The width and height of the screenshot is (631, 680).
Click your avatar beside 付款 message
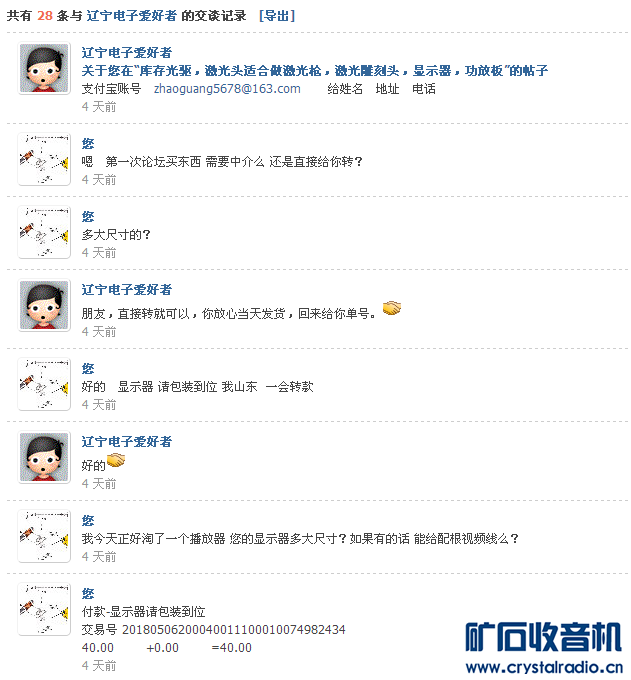click(x=44, y=609)
